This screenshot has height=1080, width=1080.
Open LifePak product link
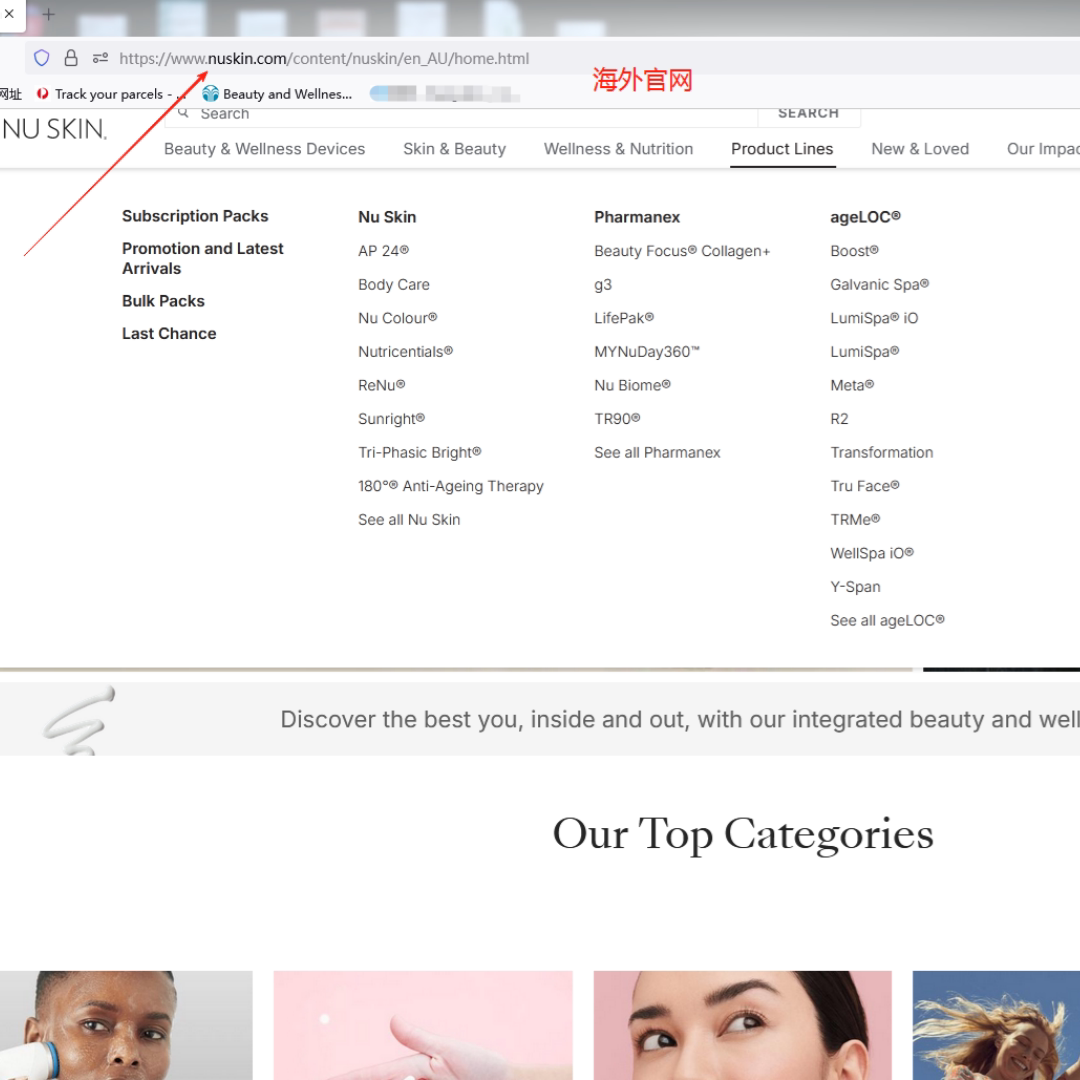click(x=624, y=318)
